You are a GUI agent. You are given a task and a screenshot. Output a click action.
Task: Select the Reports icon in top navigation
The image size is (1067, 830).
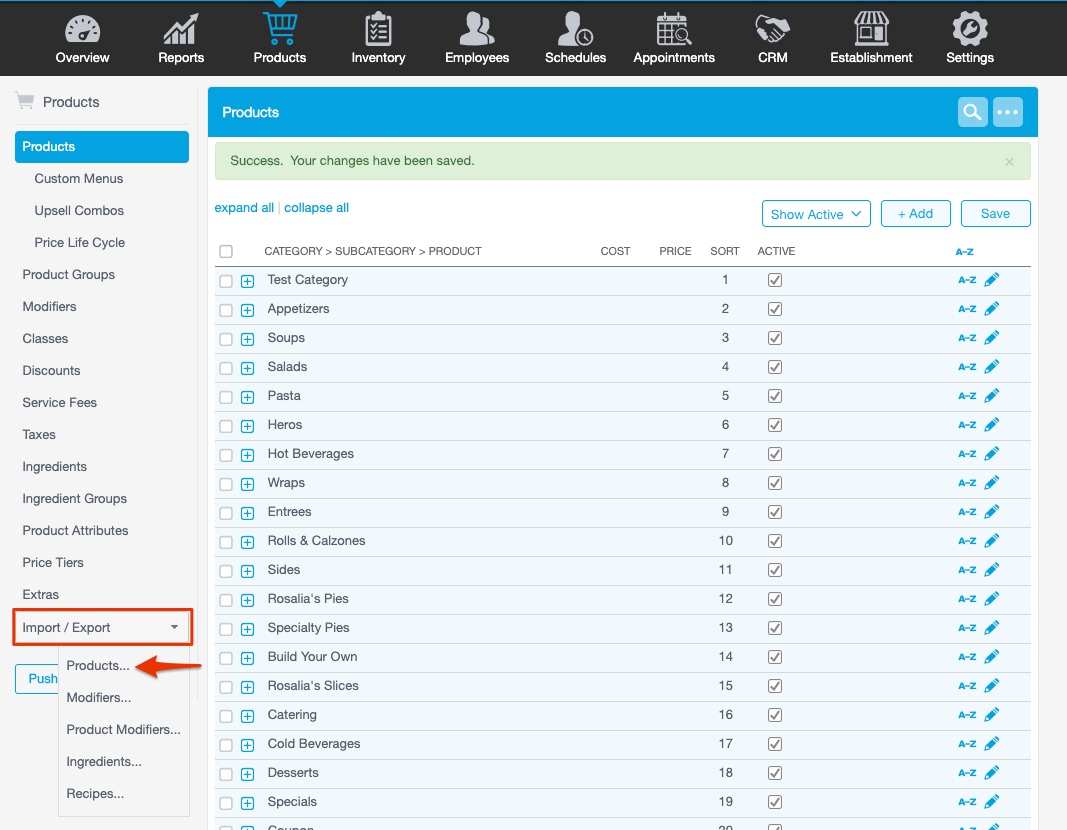(x=180, y=30)
